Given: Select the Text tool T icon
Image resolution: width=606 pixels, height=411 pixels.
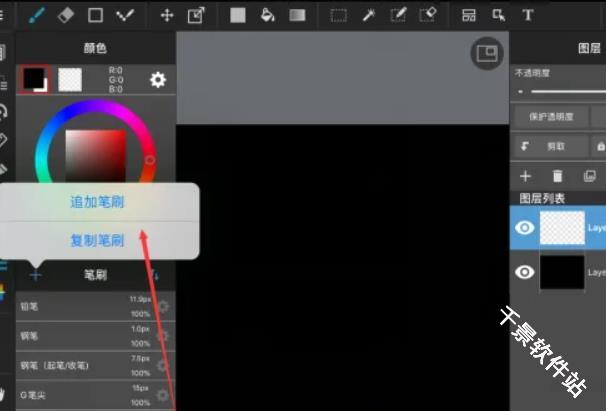Looking at the screenshot, I should tap(528, 15).
